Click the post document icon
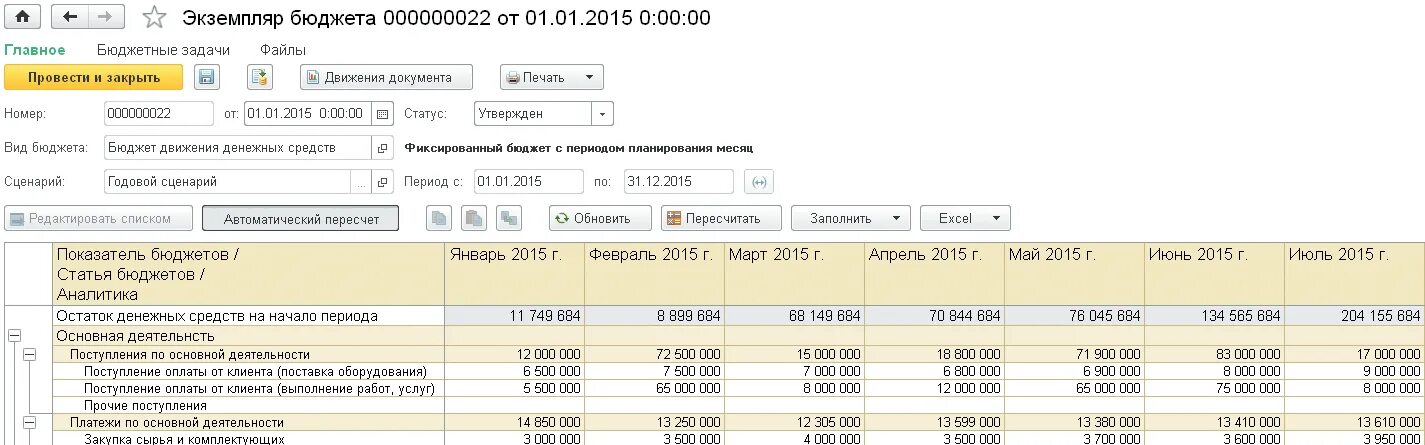Image resolution: width=1425 pixels, height=445 pixels. [x=260, y=78]
